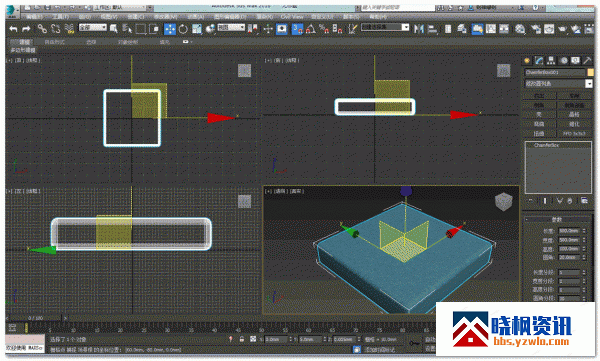Activate the Select and Move tool

tap(170, 29)
